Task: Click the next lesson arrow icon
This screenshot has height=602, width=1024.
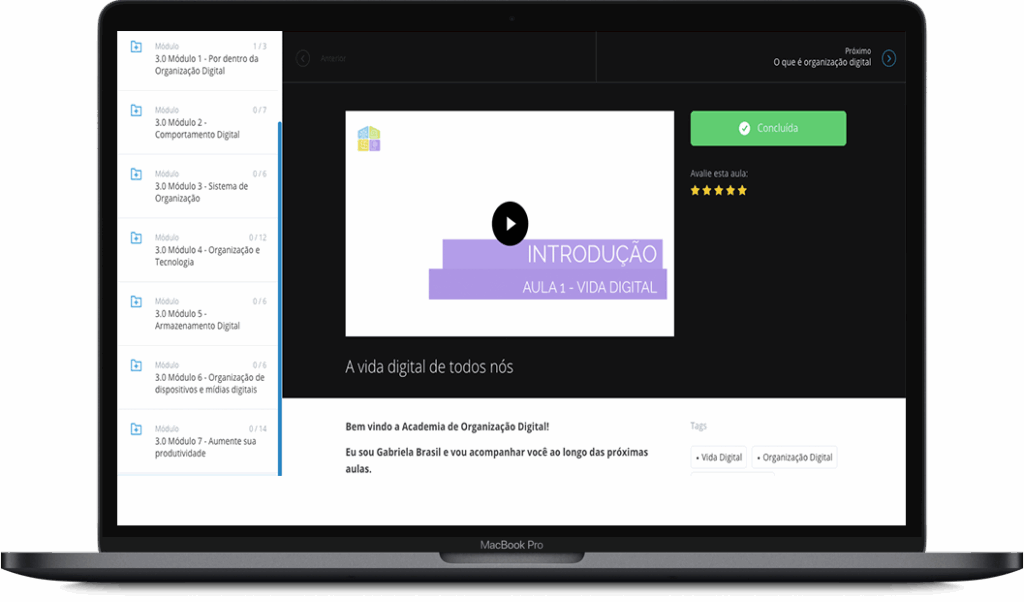Action: pyautogui.click(x=889, y=58)
